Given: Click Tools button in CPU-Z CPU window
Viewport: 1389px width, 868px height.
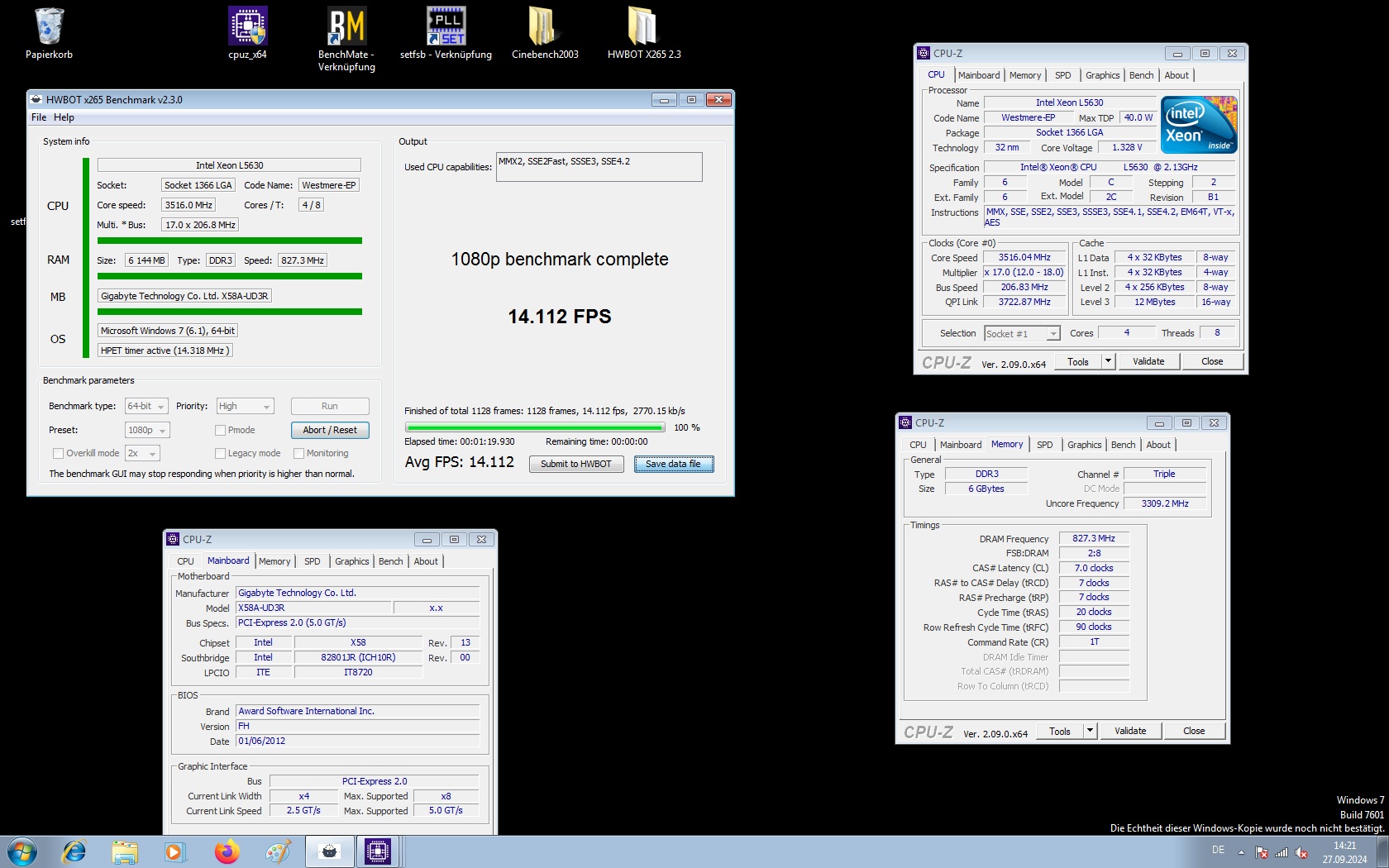Looking at the screenshot, I should 1077,361.
